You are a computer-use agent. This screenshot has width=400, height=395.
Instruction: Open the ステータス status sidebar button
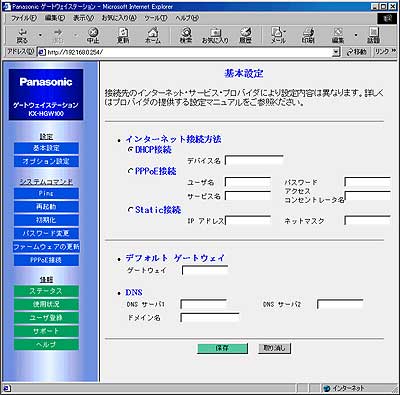point(46,291)
